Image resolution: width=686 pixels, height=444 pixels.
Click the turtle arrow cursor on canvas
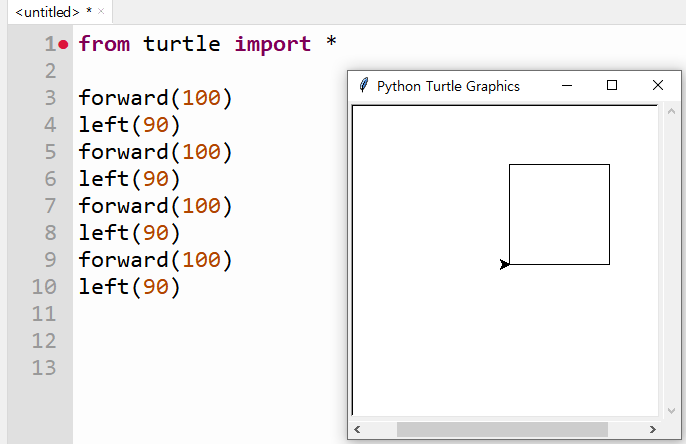[504, 264]
